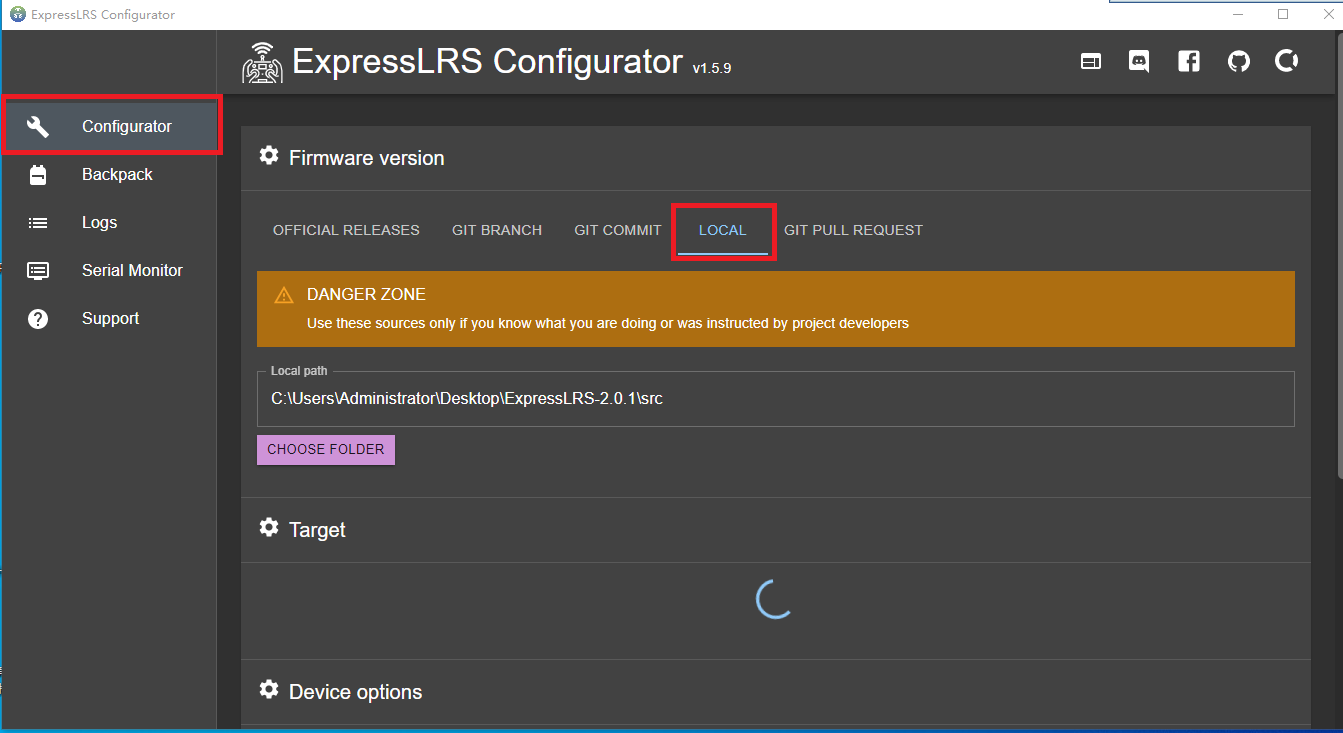
Task: Click the ExpressLRS radio controller logo
Action: coord(262,63)
